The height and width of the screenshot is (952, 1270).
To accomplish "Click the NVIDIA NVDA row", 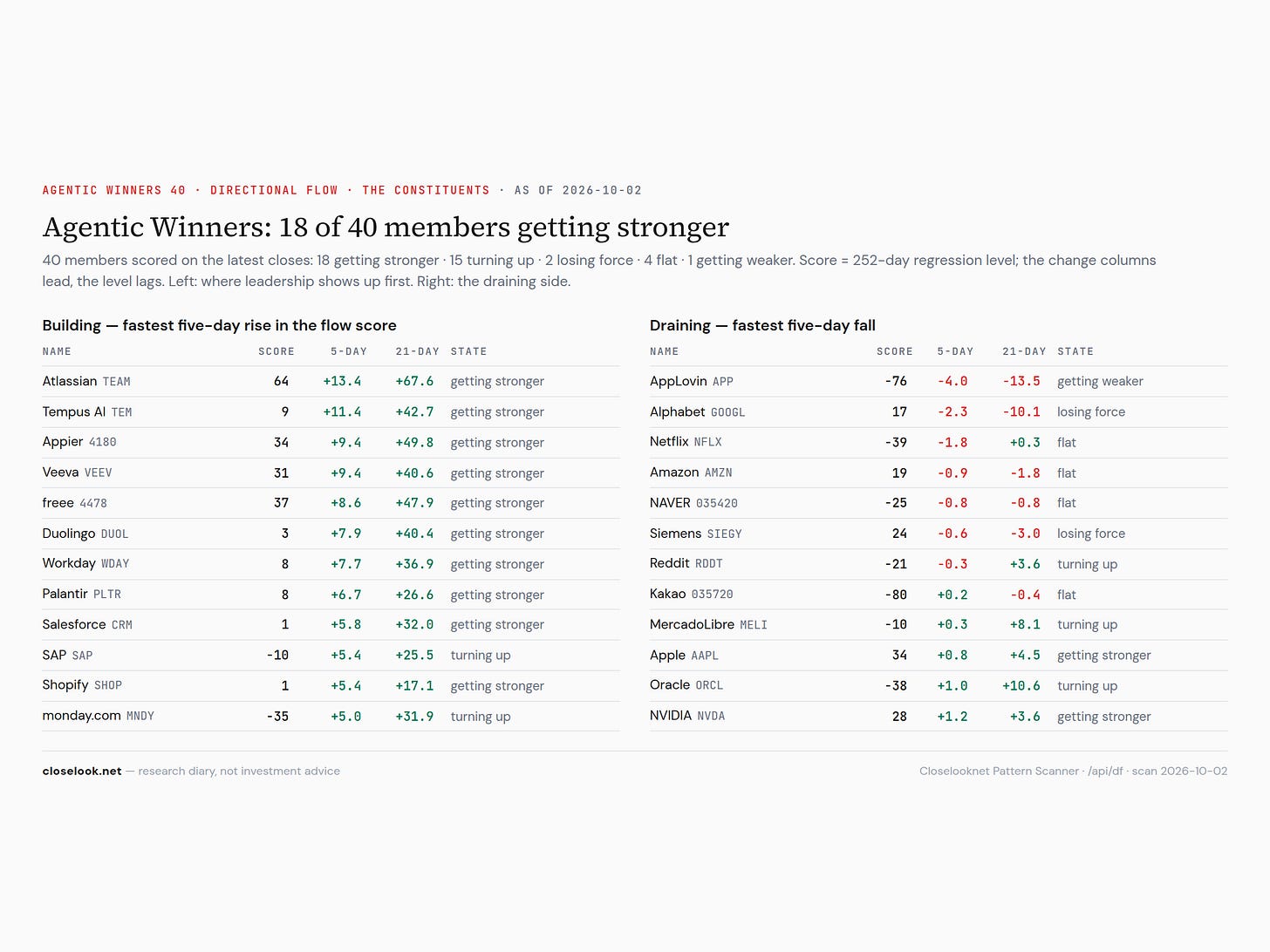I will click(x=939, y=716).
